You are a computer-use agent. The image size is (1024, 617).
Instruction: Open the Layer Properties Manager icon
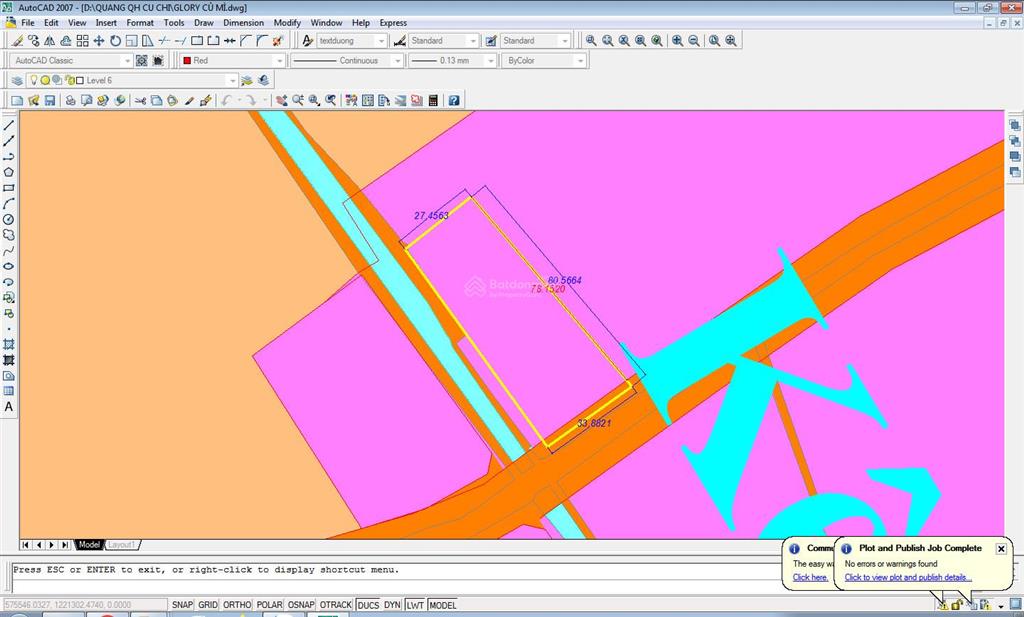pyautogui.click(x=17, y=80)
